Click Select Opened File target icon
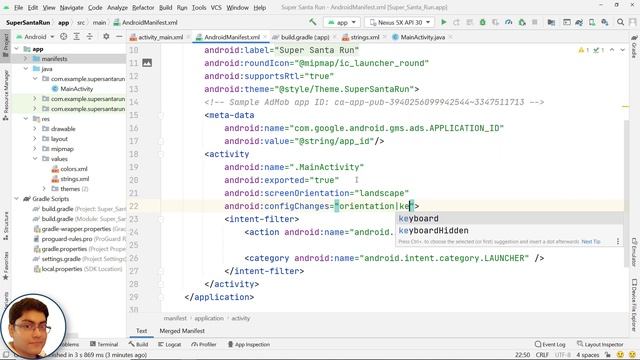This screenshot has width=640, height=360. pyautogui.click(x=64, y=37)
